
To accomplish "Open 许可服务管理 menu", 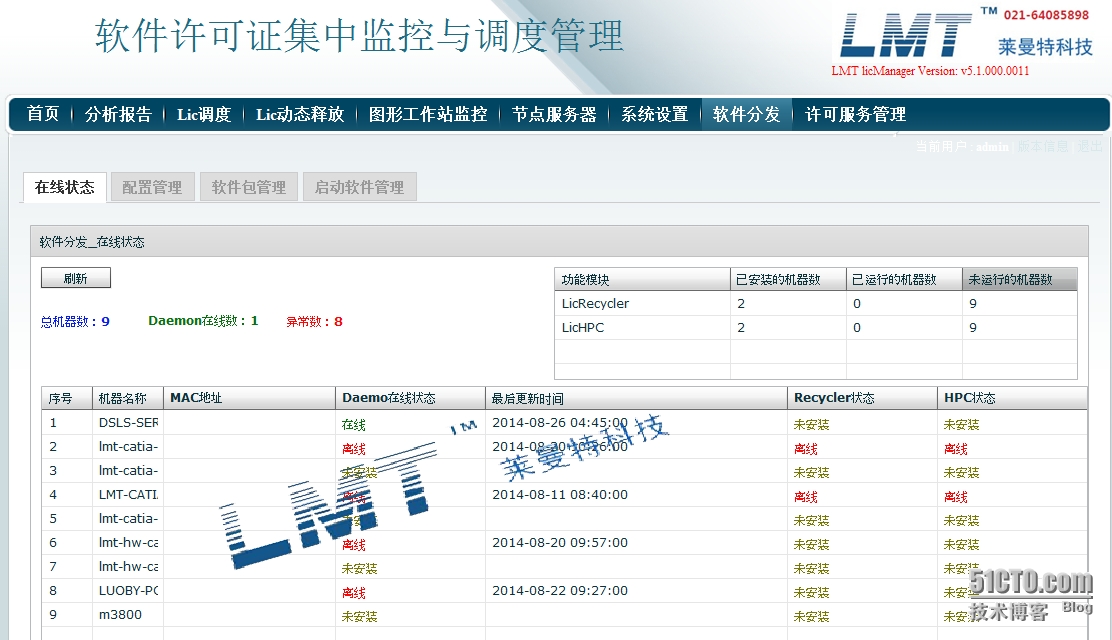I will pos(855,114).
